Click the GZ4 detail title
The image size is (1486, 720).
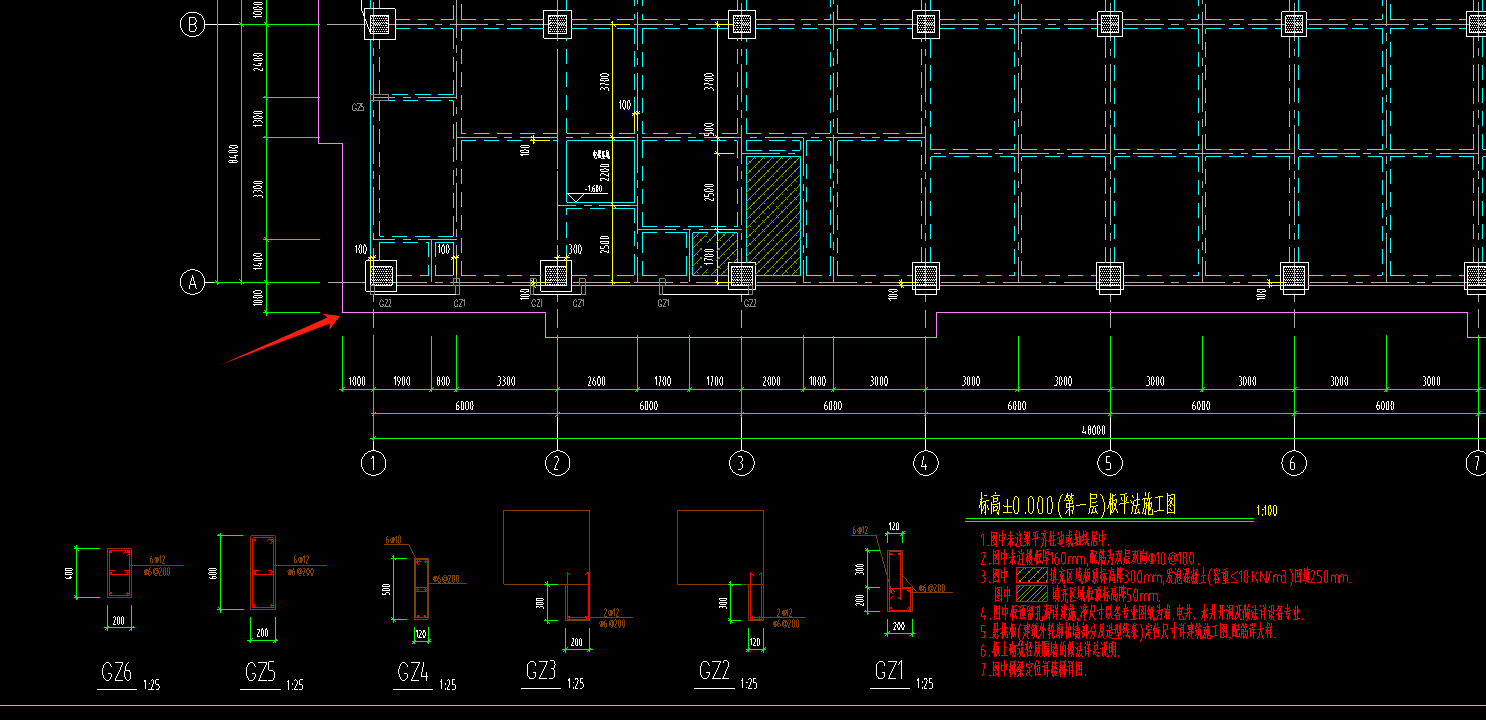[414, 673]
